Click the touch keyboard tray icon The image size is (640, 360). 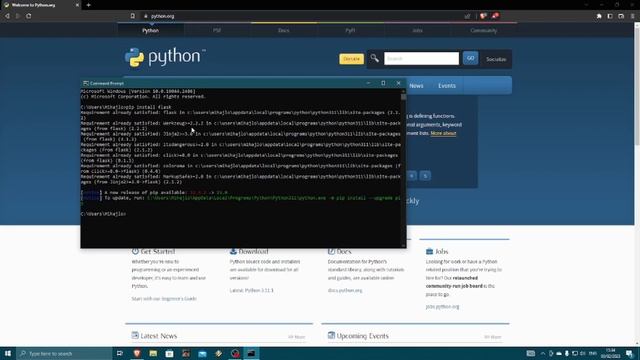[x=531, y=353]
